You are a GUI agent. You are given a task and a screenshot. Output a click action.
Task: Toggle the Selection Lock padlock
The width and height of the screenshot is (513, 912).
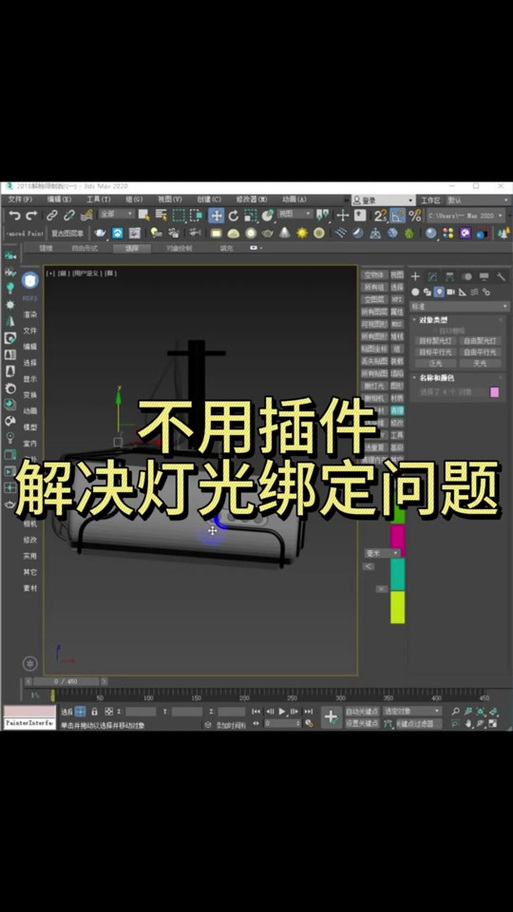click(94, 711)
